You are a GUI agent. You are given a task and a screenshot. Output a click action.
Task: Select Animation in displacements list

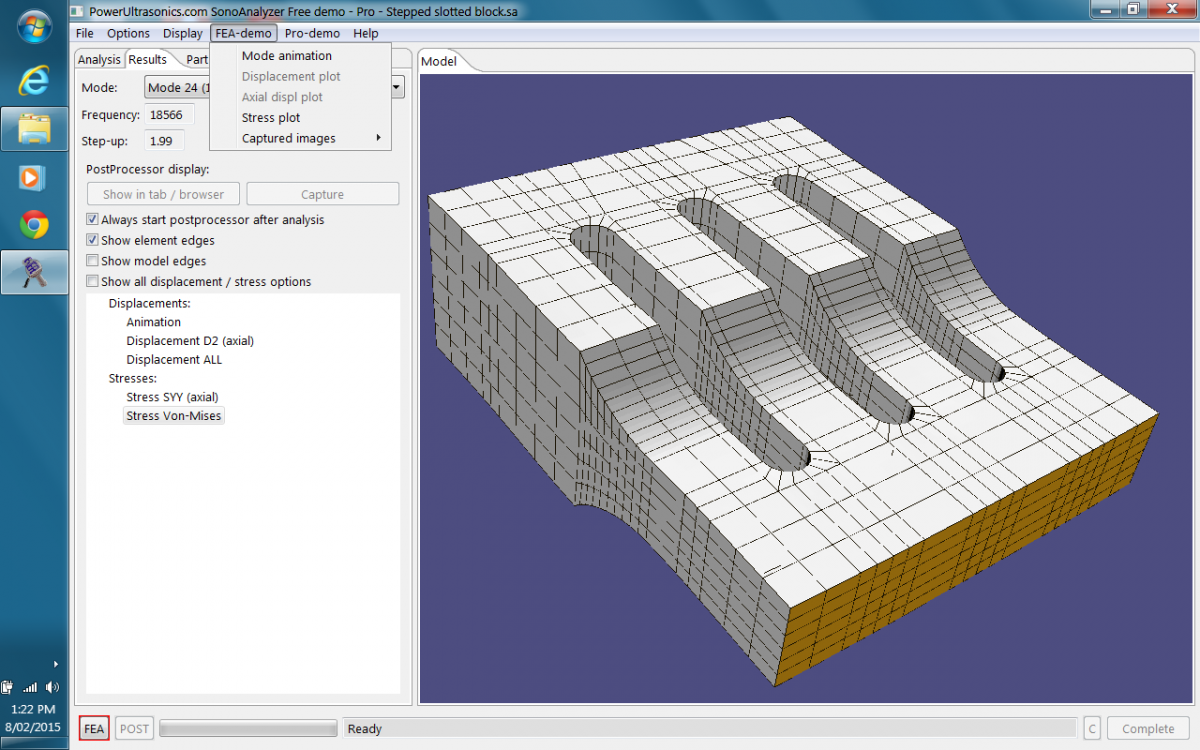point(154,322)
